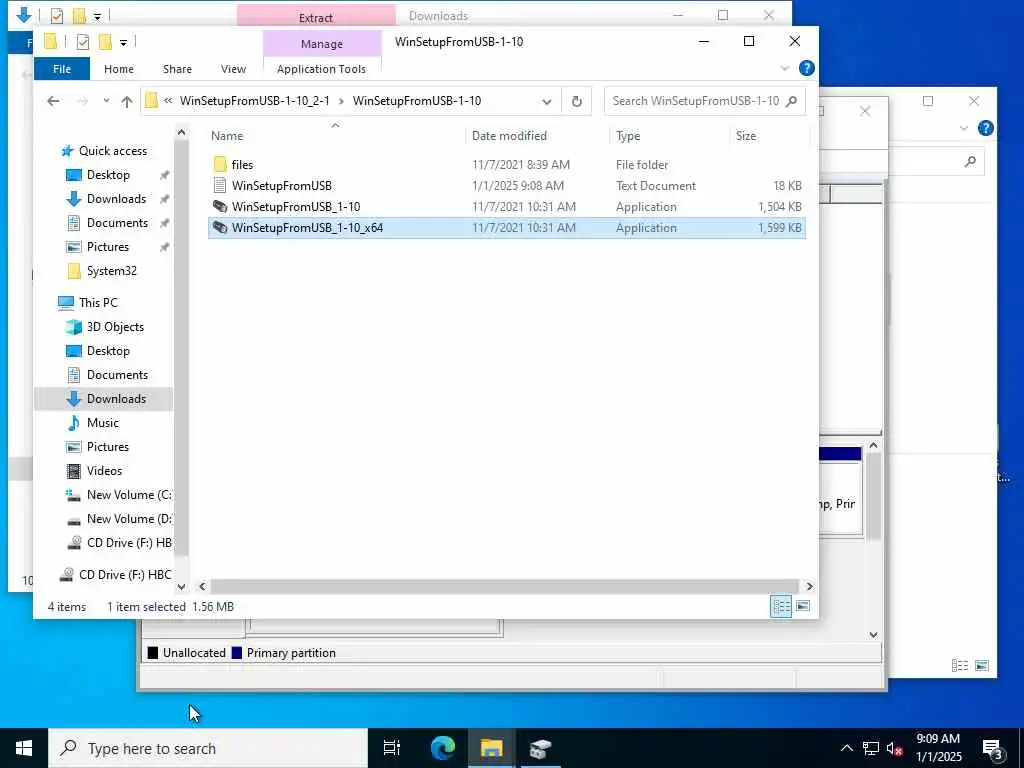Click File Explorer taskbar icon
Image resolution: width=1024 pixels, height=768 pixels.
tap(492, 748)
